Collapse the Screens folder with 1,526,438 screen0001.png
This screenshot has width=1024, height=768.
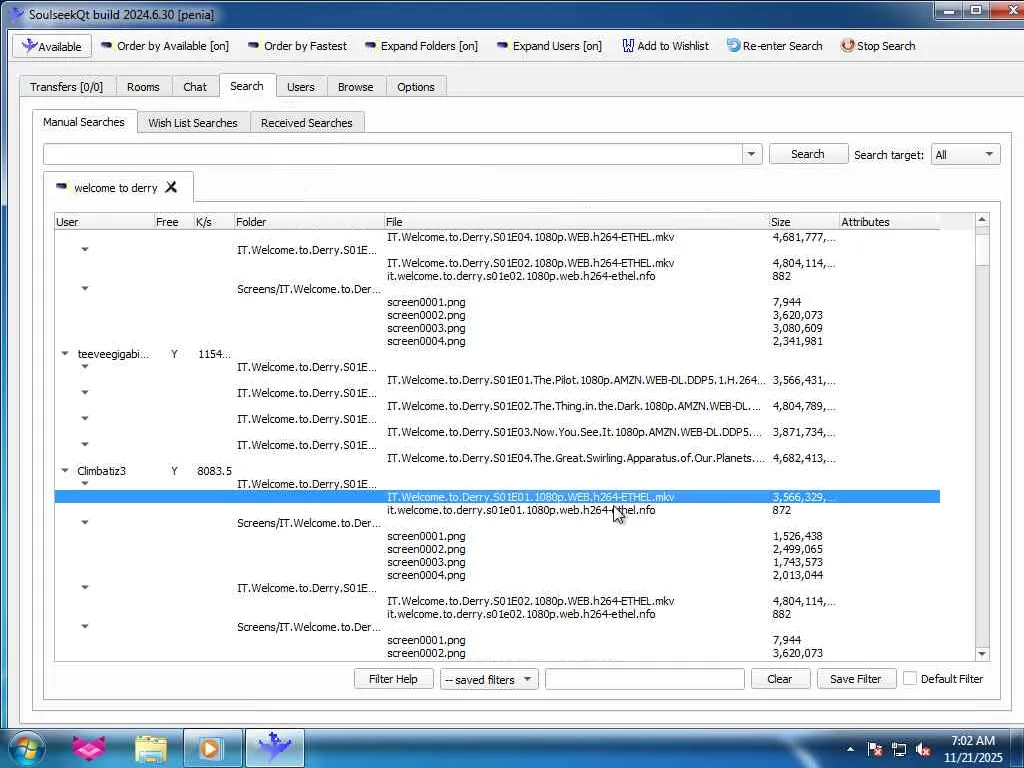tap(85, 522)
